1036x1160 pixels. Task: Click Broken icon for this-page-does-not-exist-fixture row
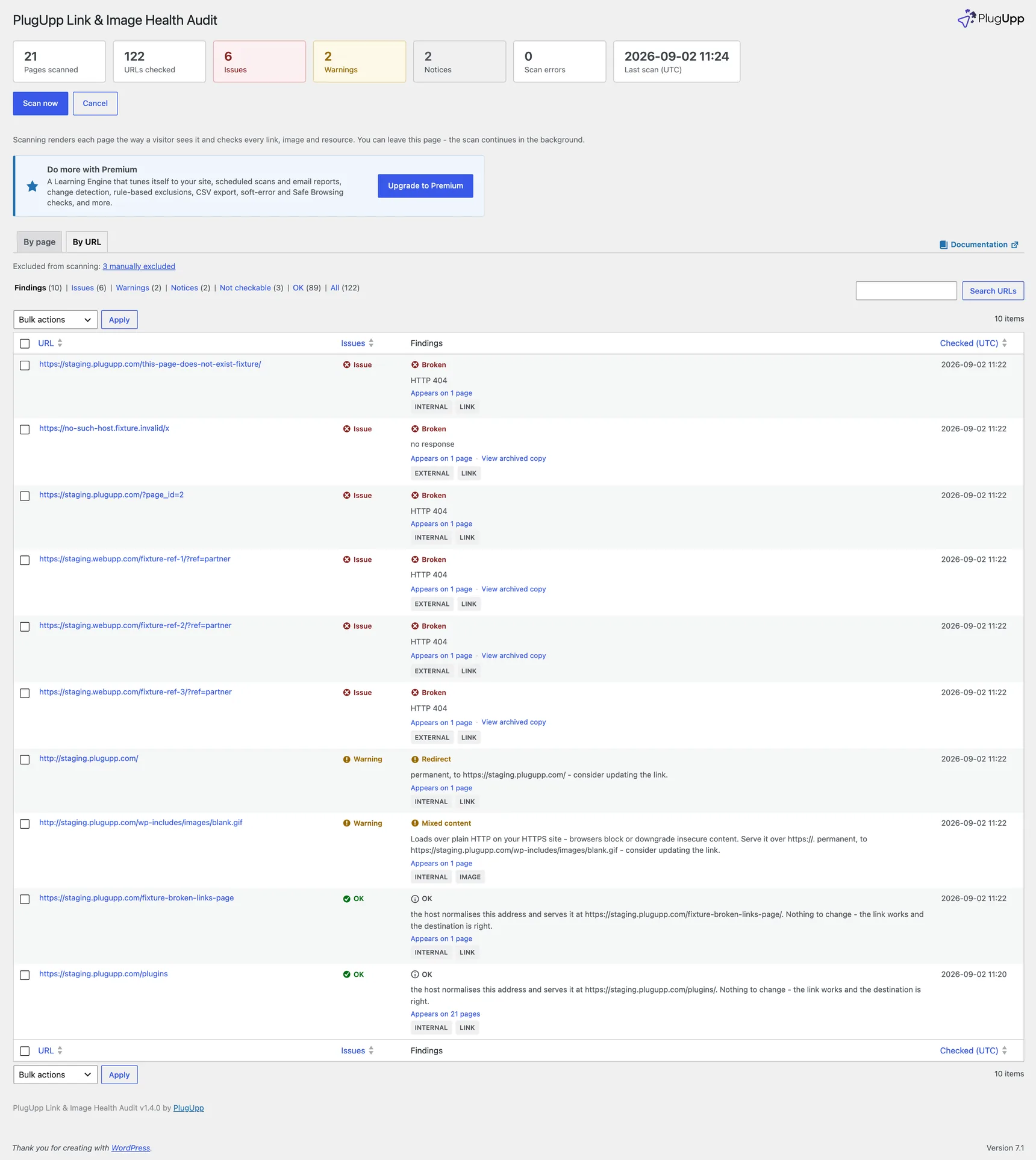415,365
